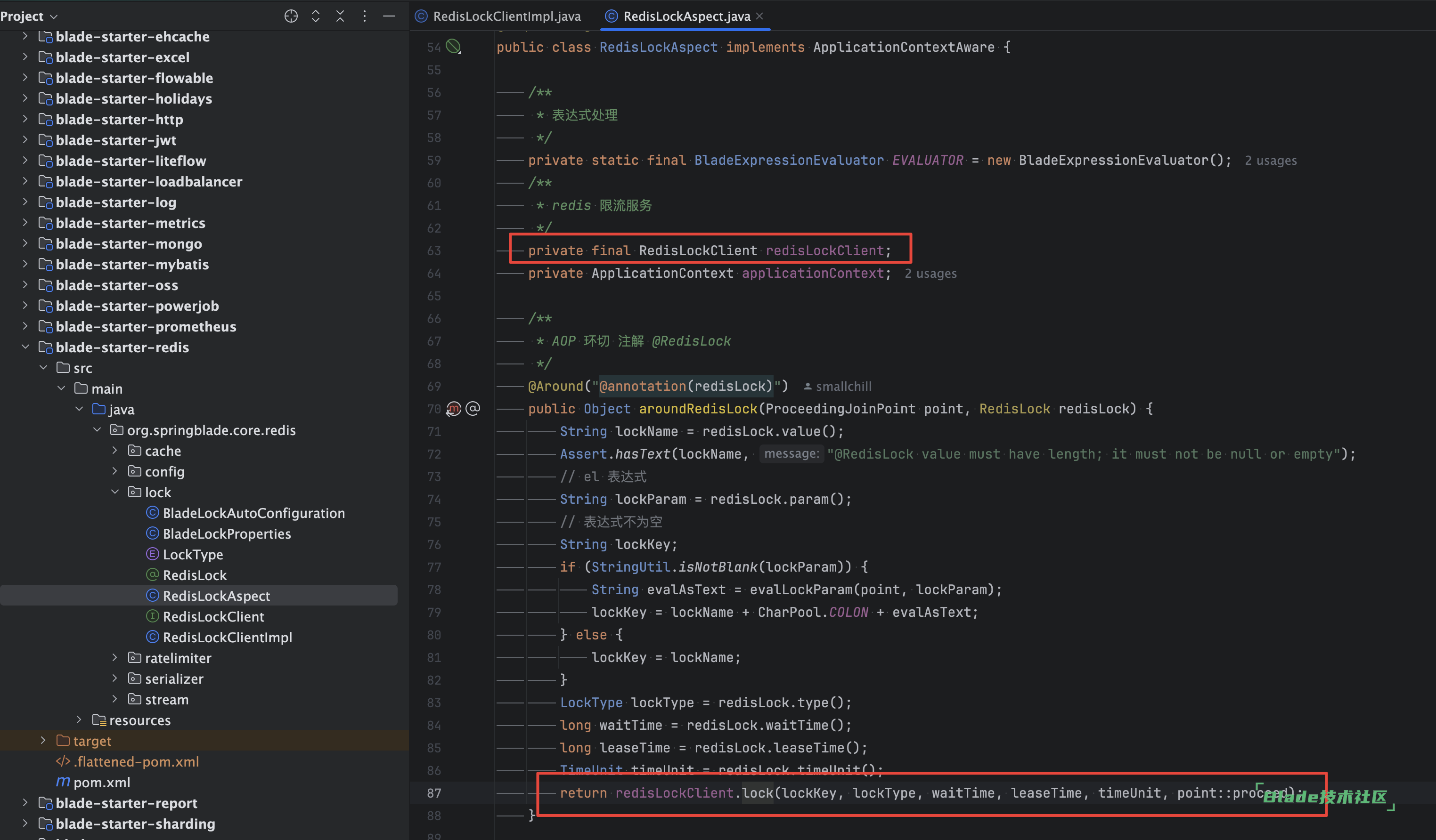Image resolution: width=1436 pixels, height=840 pixels.
Task: Open RedisLockClientImpl in project tree
Action: click(228, 637)
